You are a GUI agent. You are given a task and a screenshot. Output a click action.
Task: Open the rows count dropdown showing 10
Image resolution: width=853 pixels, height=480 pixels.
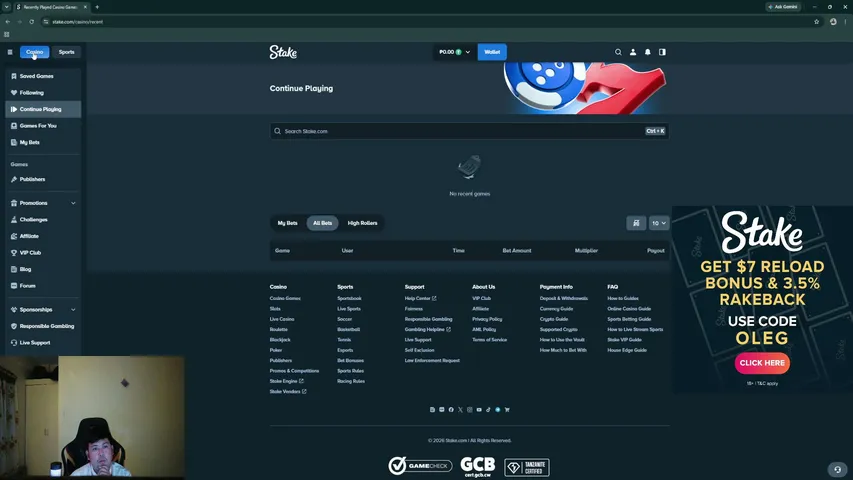[659, 223]
